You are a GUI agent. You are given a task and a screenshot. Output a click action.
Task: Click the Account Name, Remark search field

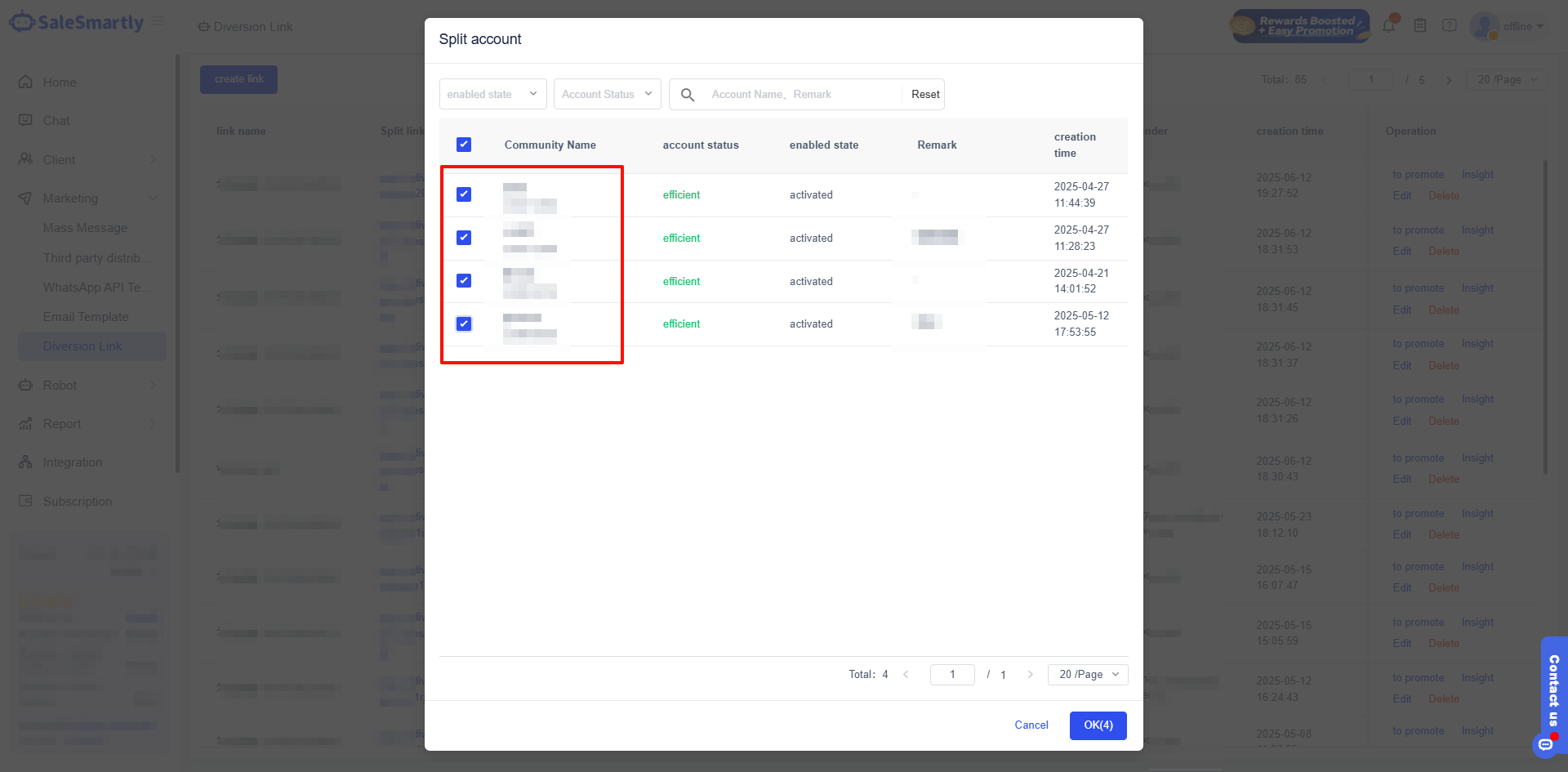(x=800, y=95)
